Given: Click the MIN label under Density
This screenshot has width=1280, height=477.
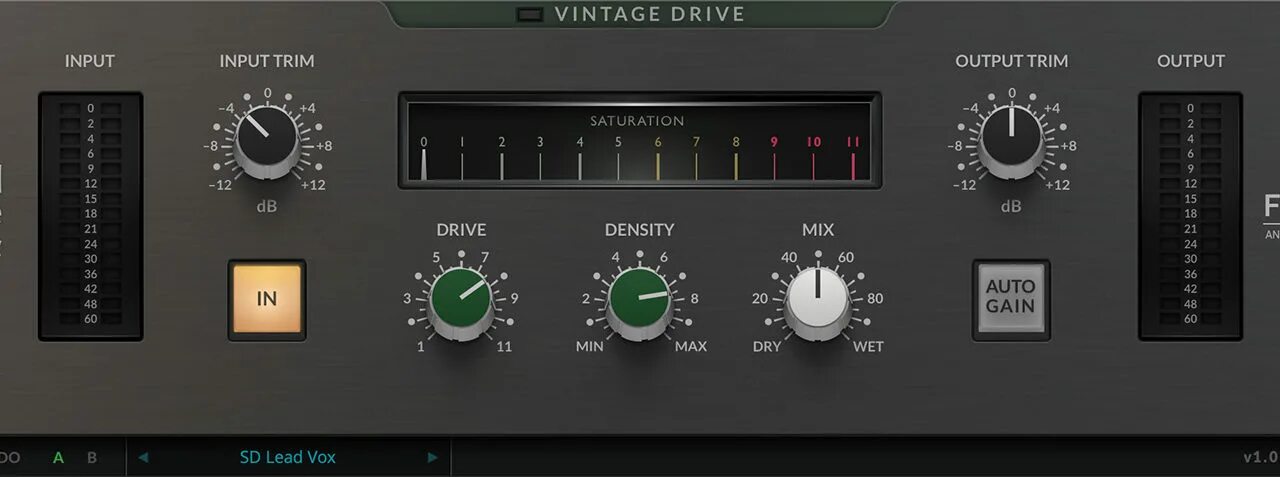Looking at the screenshot, I should pos(590,347).
